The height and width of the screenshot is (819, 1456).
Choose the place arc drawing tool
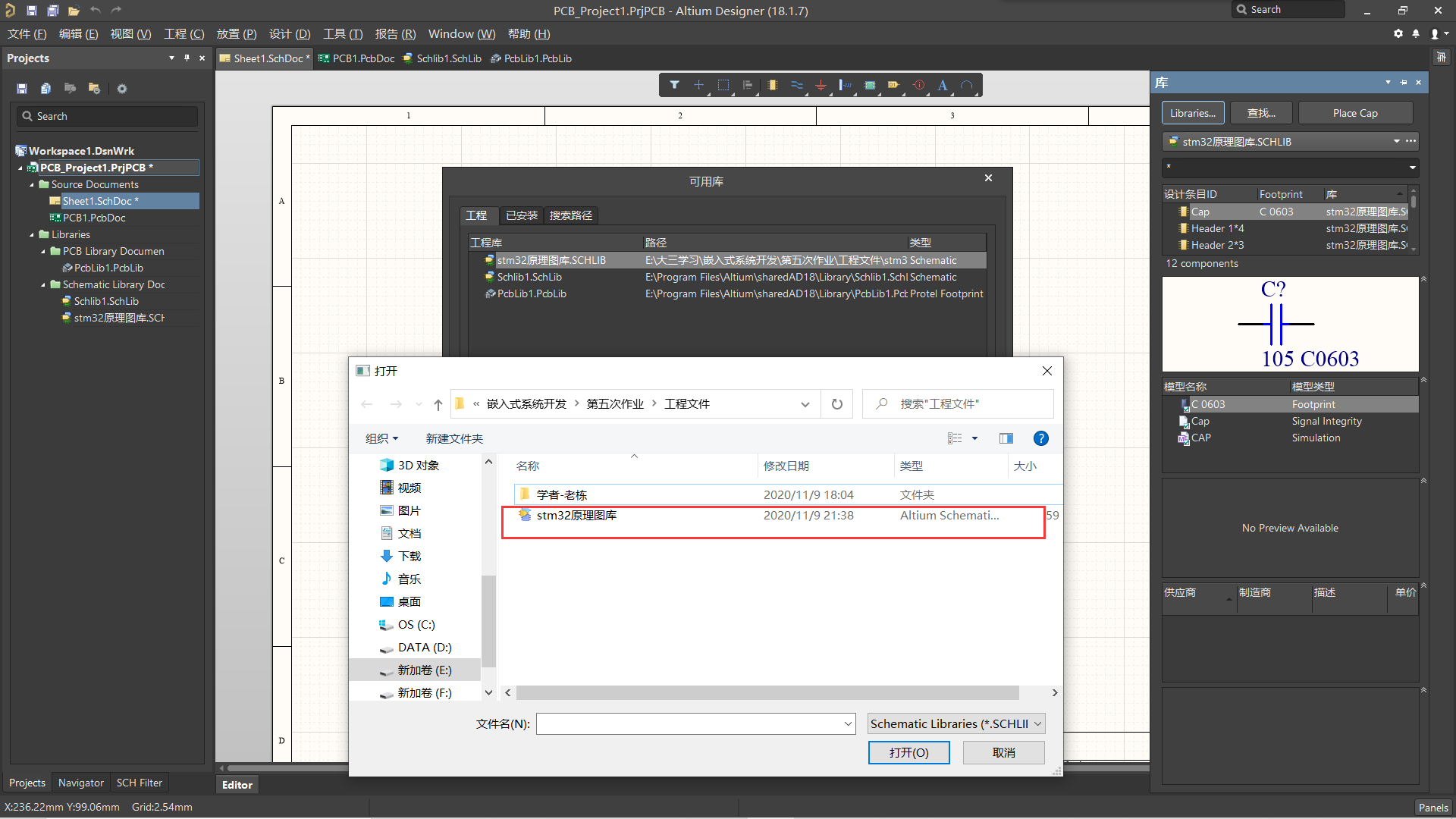coord(967,85)
